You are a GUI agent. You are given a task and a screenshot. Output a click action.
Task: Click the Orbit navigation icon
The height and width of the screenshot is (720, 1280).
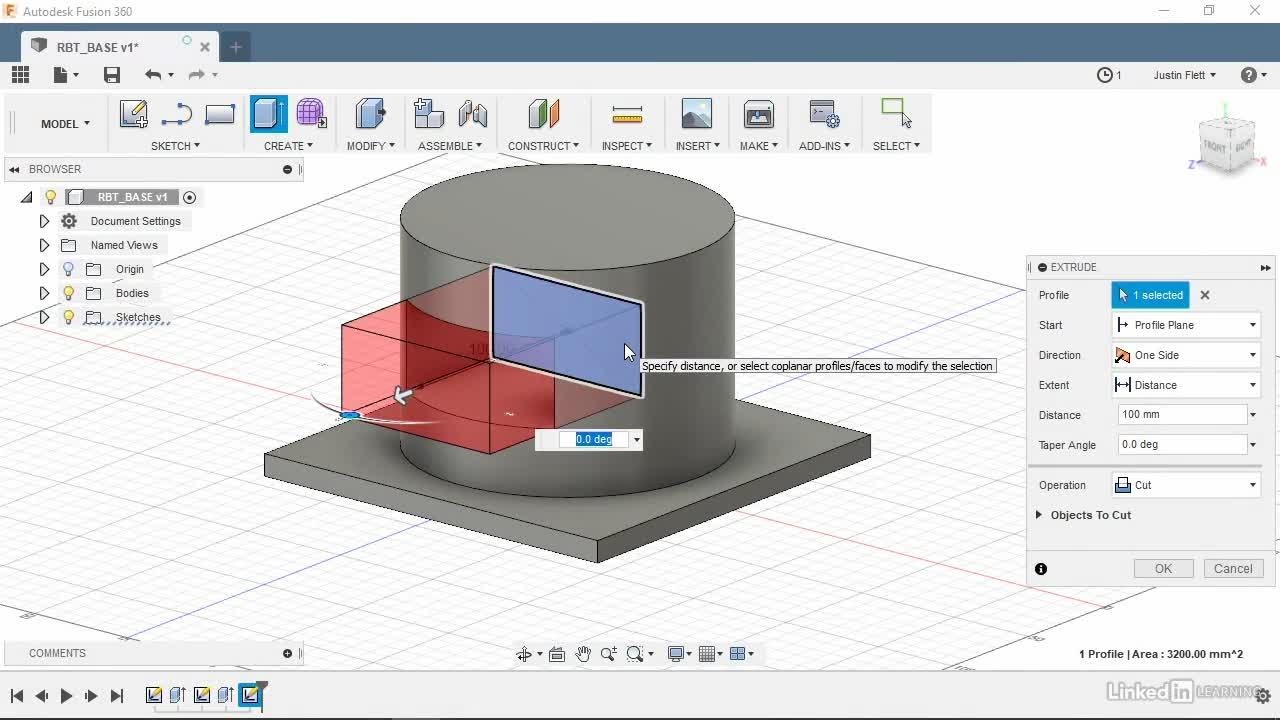(x=524, y=654)
